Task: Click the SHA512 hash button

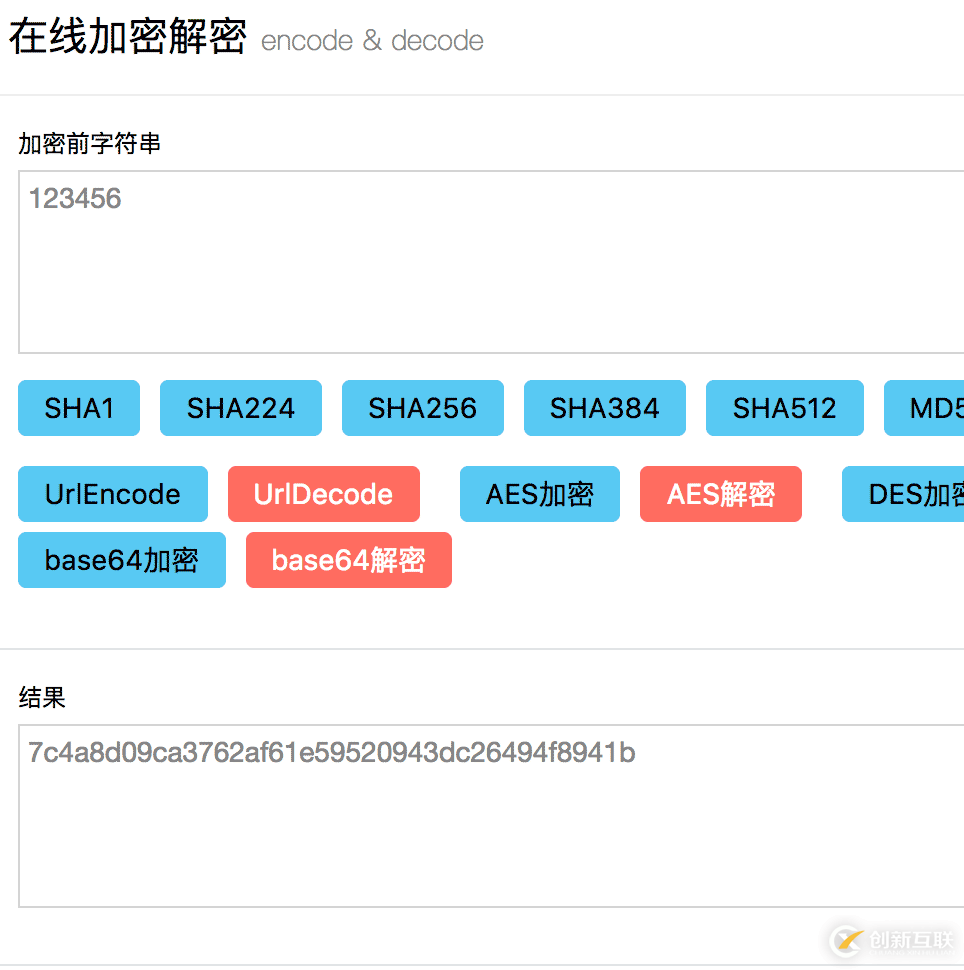Action: pos(784,408)
